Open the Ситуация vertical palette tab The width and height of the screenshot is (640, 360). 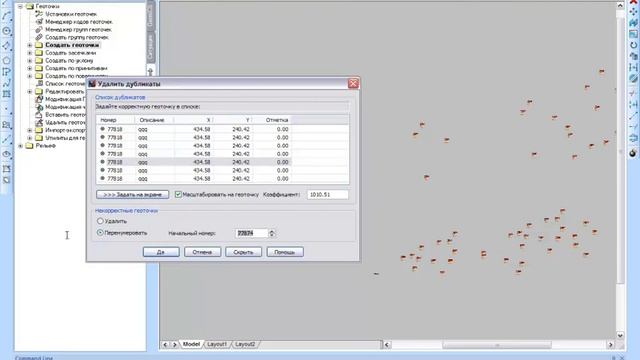pos(150,47)
